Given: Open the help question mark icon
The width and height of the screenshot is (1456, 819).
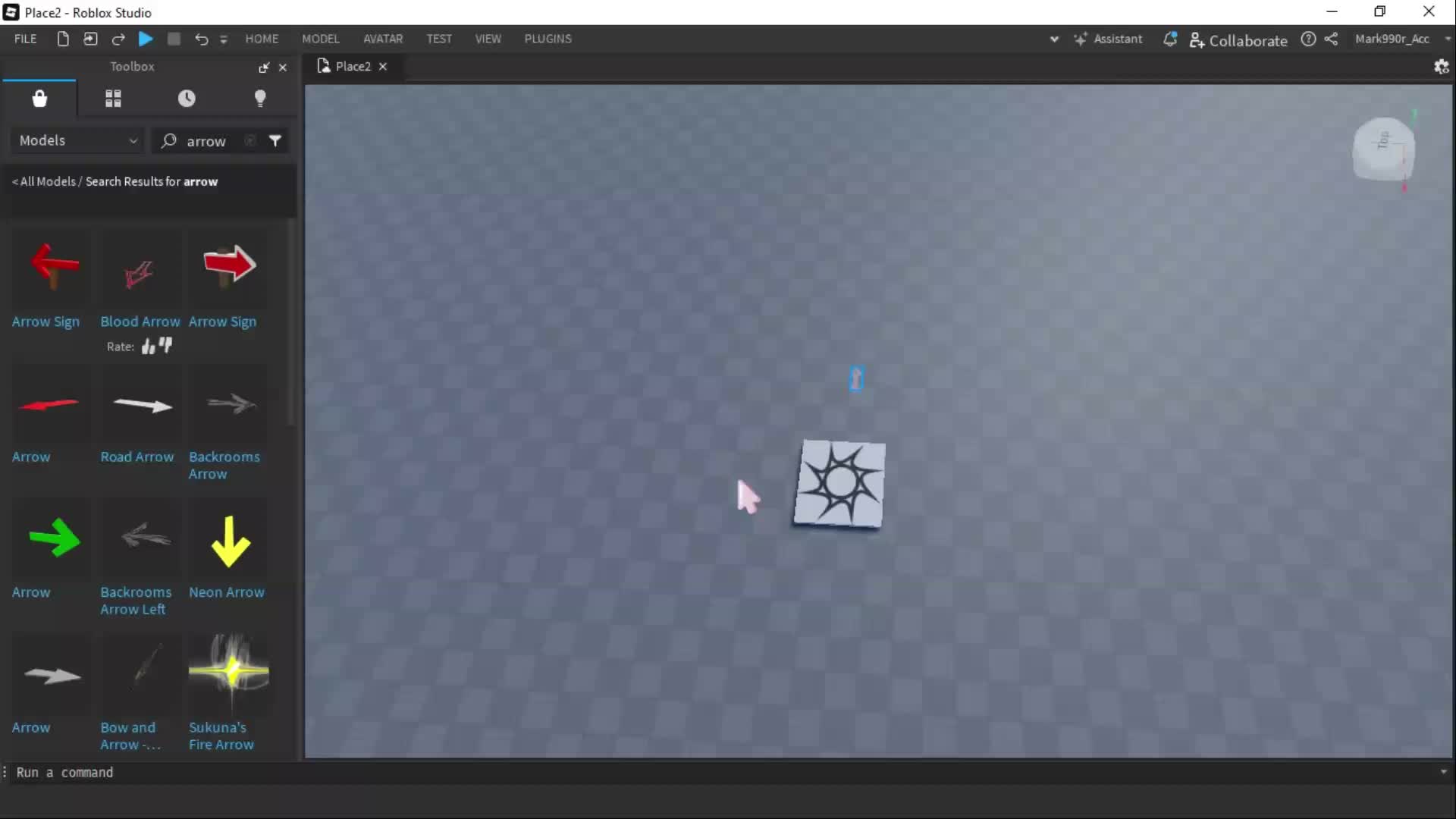Looking at the screenshot, I should coord(1308,39).
